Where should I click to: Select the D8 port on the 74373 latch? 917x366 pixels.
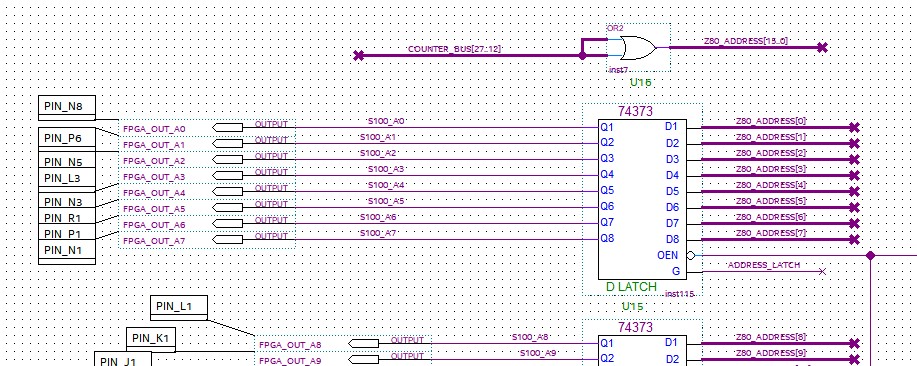(x=672, y=239)
